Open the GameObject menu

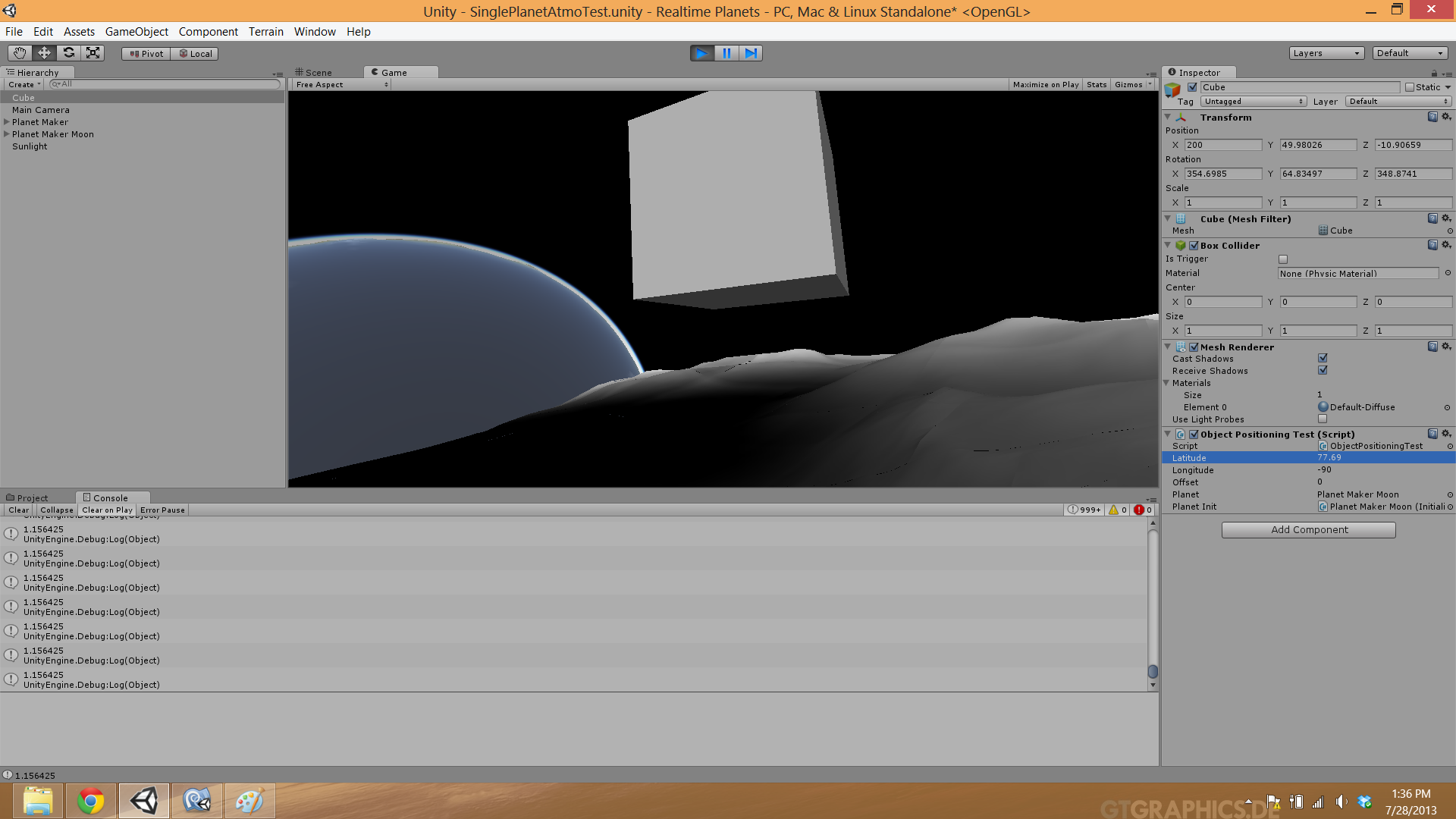(x=136, y=32)
